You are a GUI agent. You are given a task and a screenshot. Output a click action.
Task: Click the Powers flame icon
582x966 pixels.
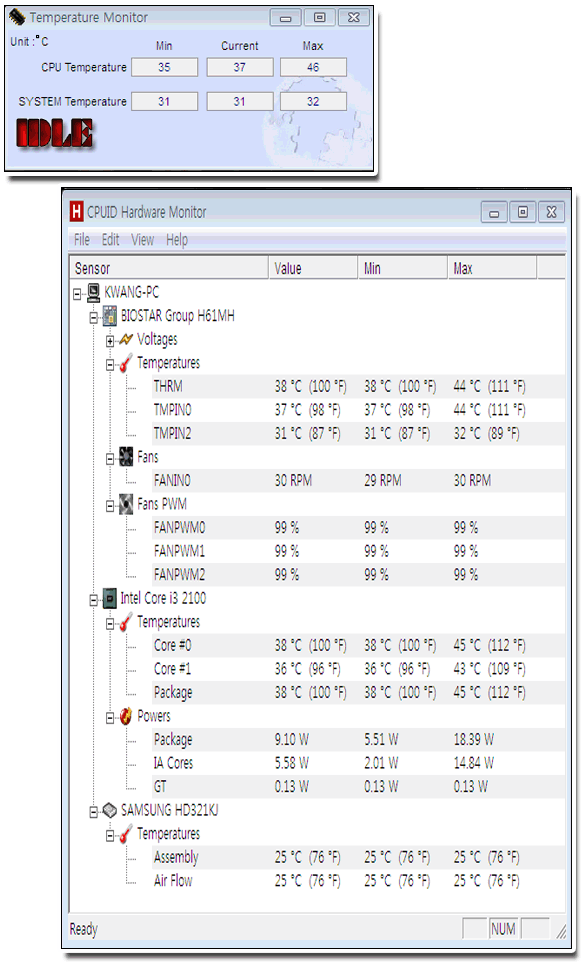126,716
